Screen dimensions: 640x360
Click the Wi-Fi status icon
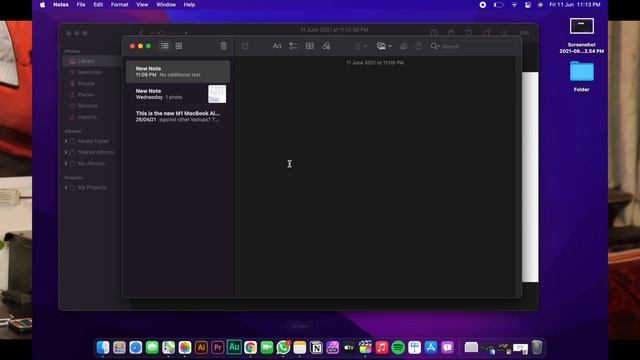point(514,5)
